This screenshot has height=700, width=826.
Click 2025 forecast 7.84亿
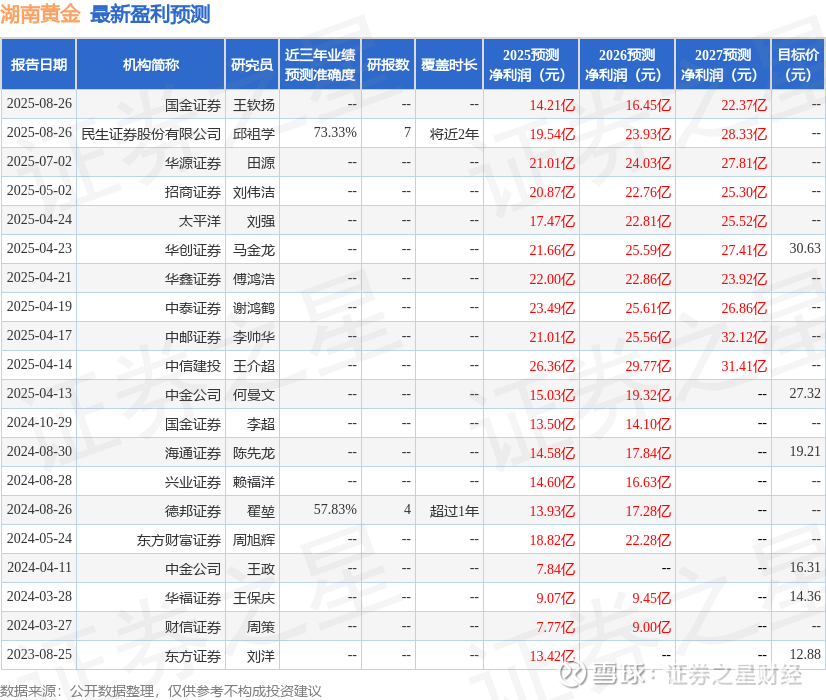(x=556, y=569)
